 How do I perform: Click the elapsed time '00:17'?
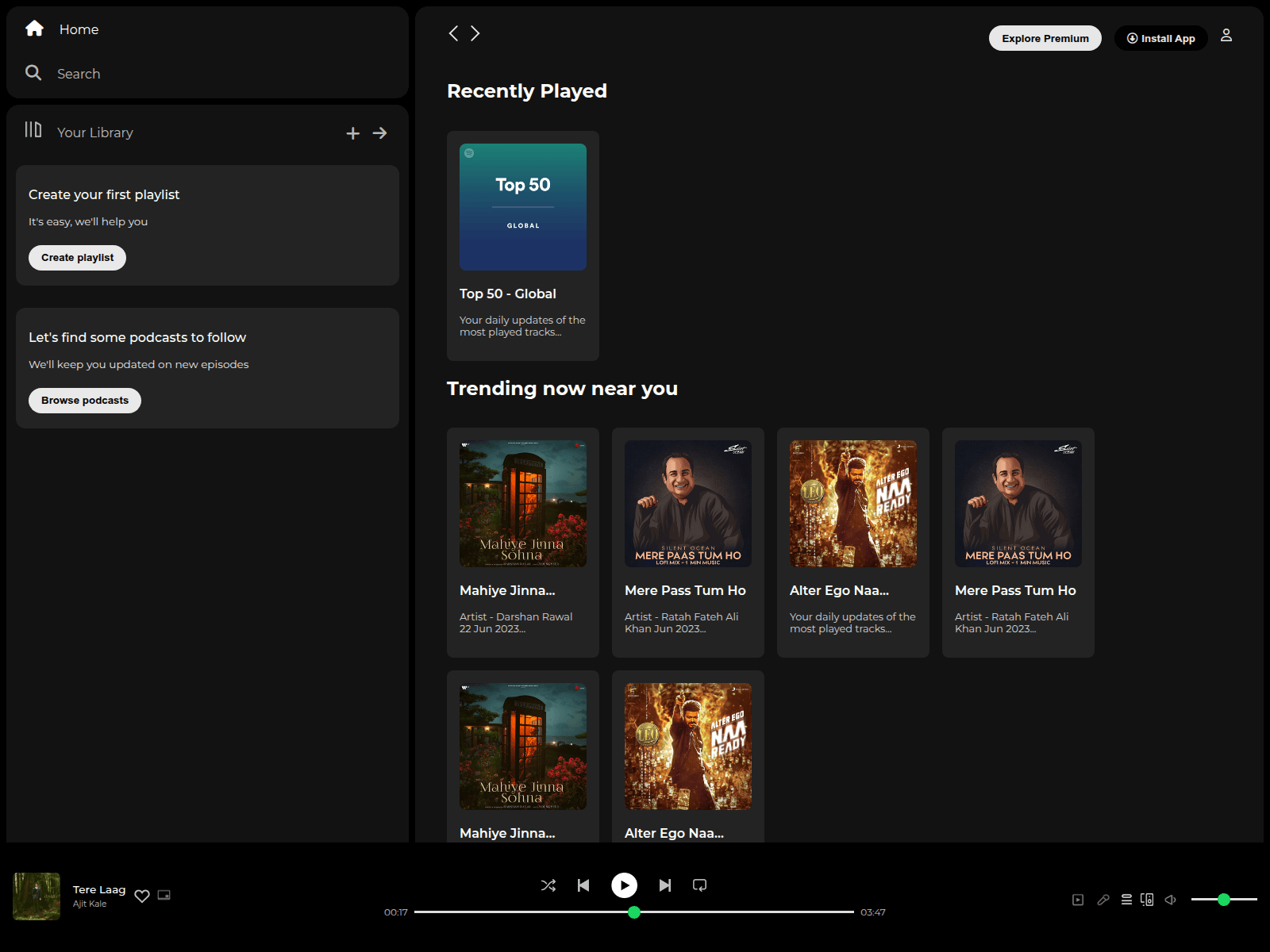(x=396, y=912)
